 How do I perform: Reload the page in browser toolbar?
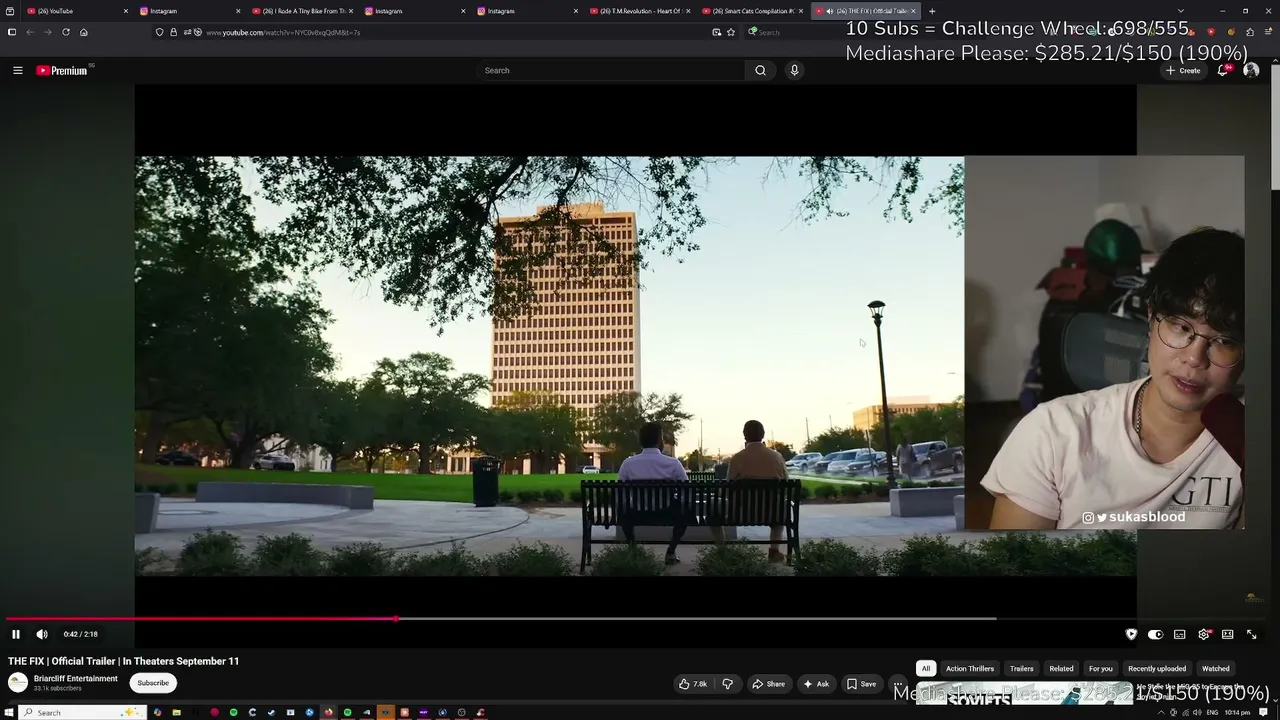tap(66, 32)
